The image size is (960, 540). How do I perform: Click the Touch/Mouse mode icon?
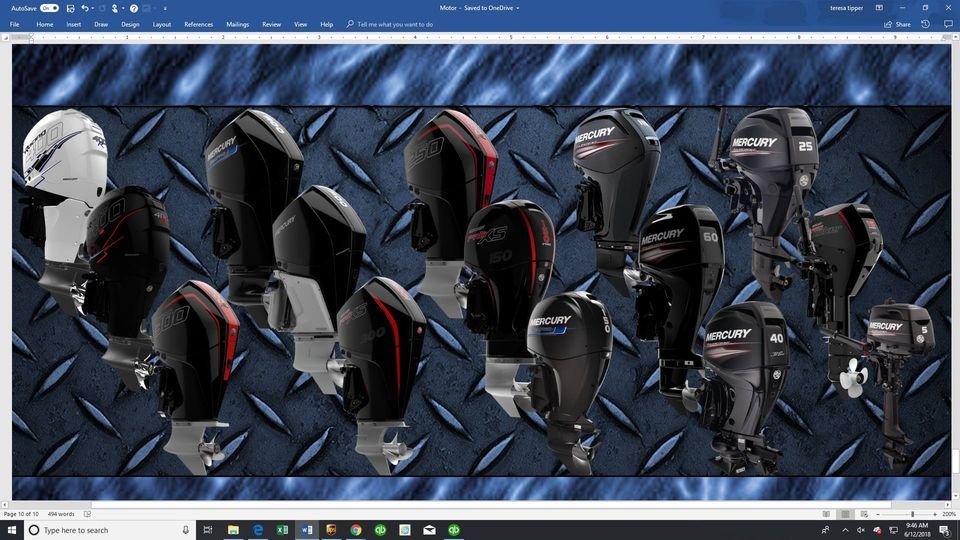pyautogui.click(x=114, y=8)
